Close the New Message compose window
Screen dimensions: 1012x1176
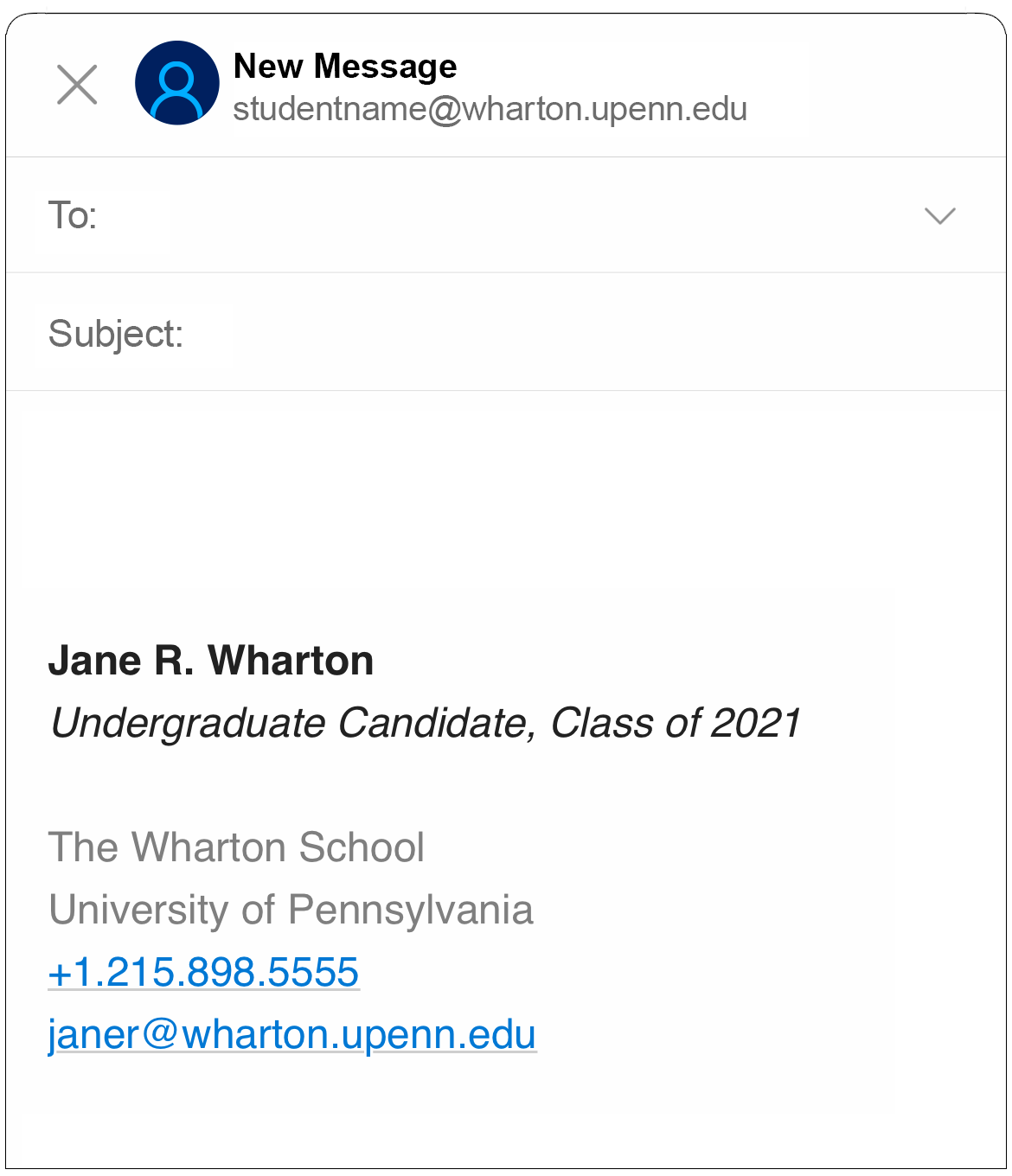pos(77,85)
